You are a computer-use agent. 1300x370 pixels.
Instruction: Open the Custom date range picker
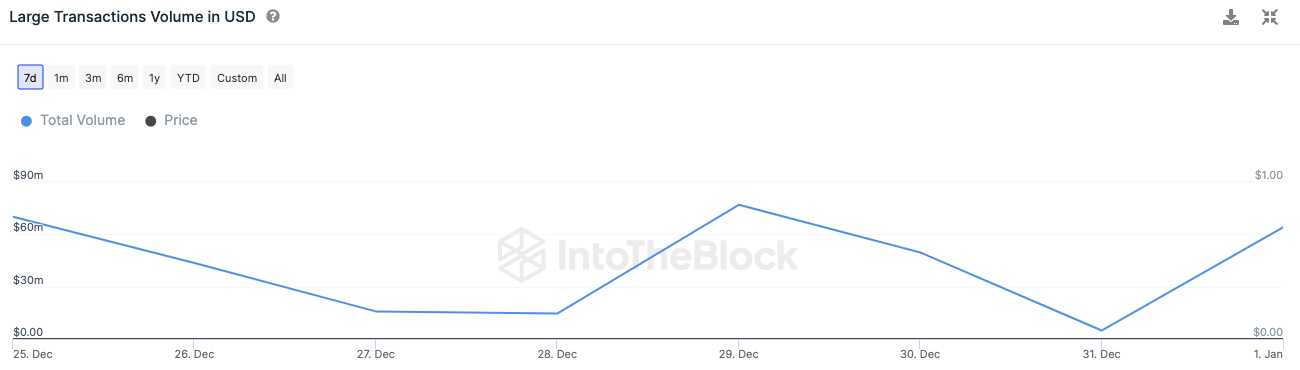pyautogui.click(x=237, y=78)
